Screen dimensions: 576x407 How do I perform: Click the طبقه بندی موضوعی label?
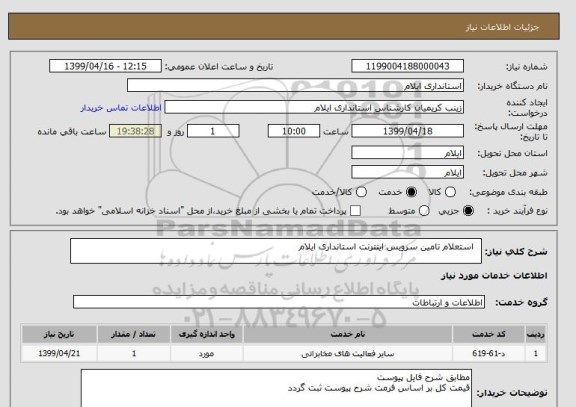coord(508,192)
